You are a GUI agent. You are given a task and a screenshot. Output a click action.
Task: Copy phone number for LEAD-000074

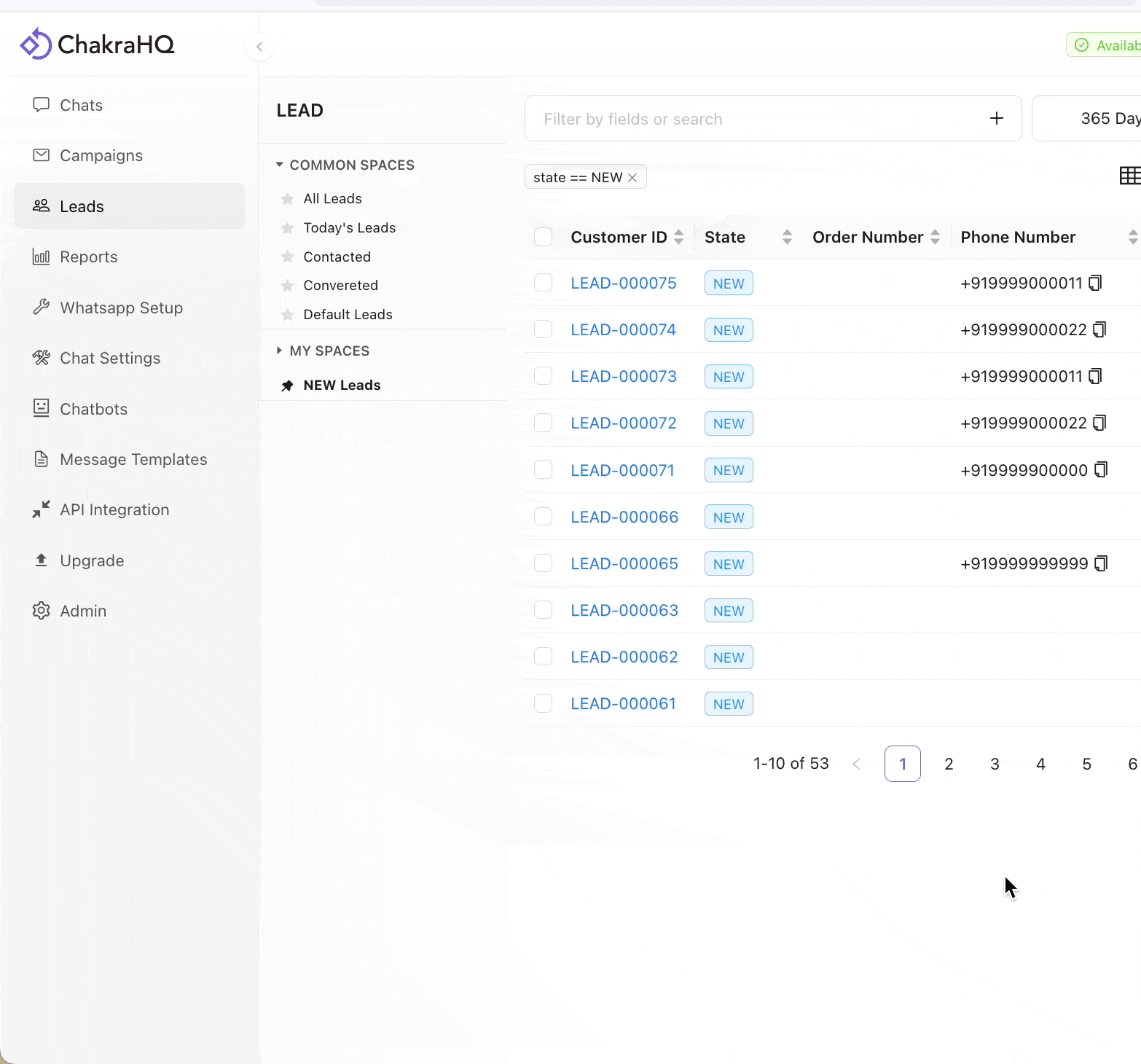click(x=1099, y=329)
